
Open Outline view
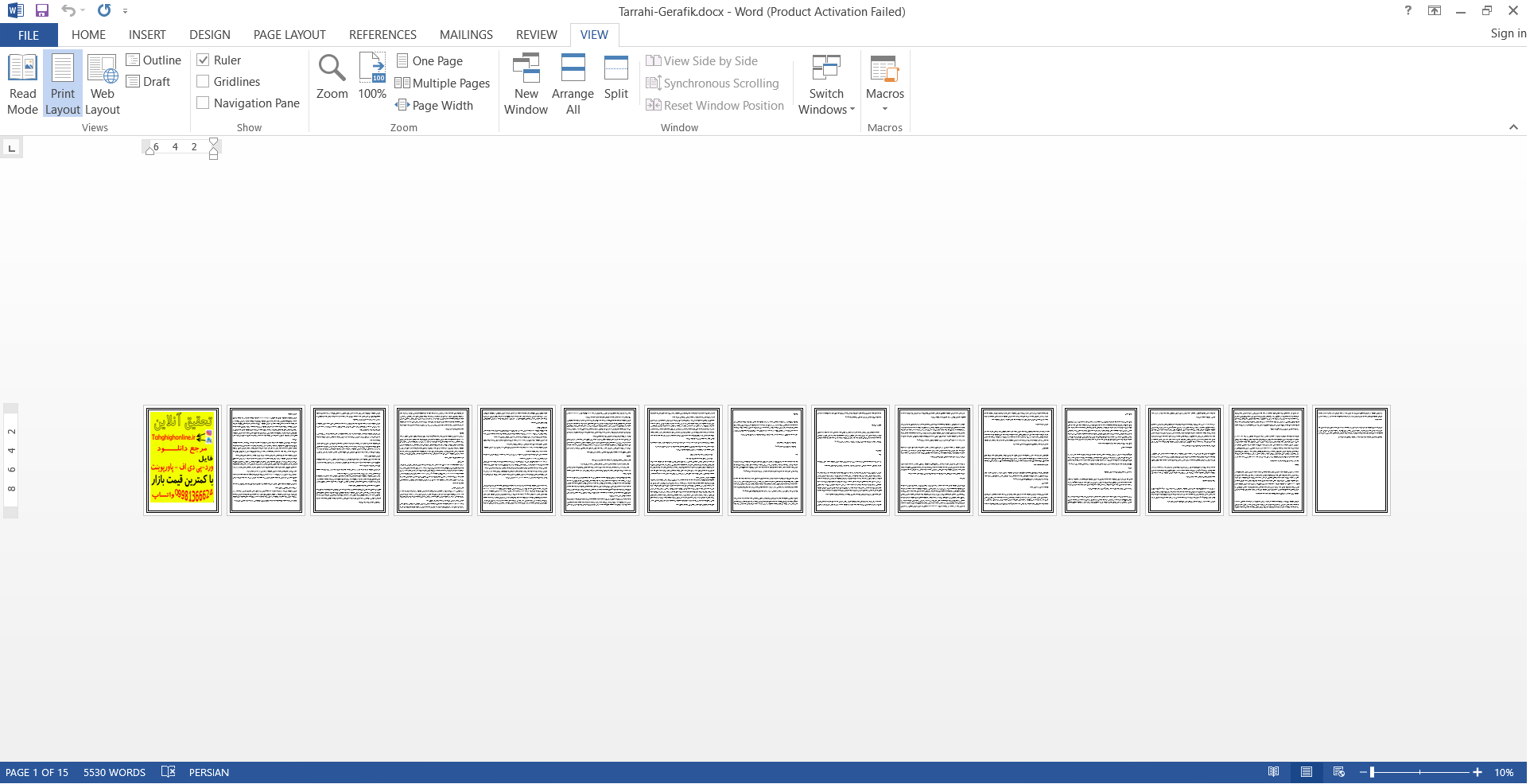coord(153,60)
